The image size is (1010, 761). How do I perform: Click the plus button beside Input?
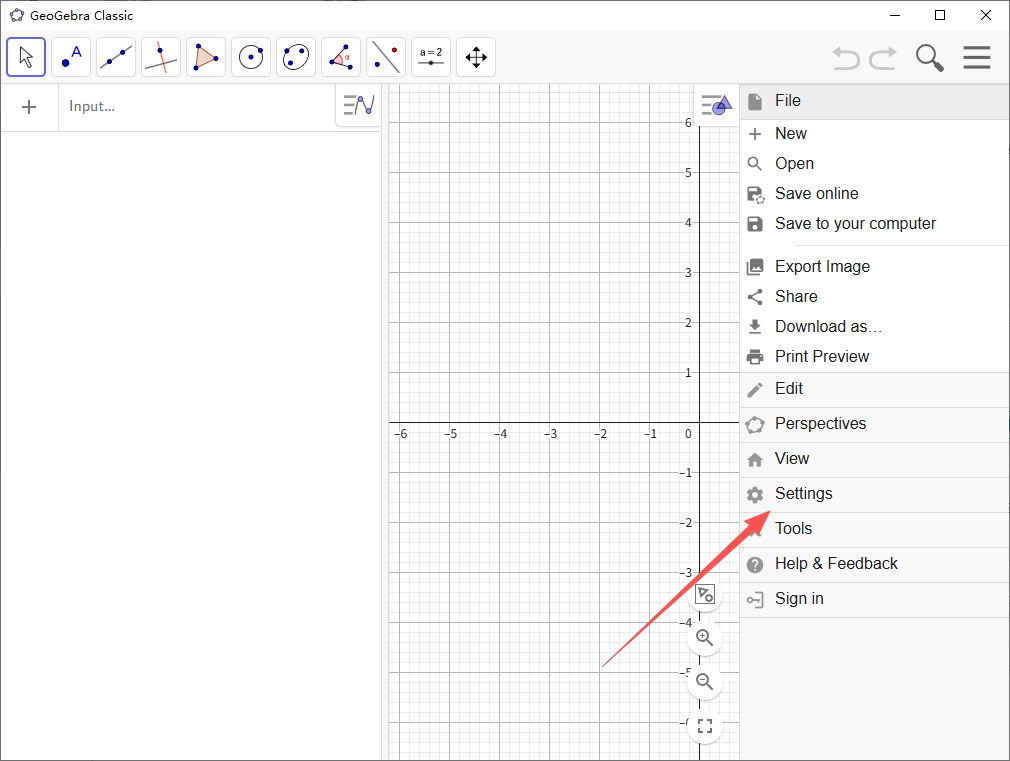click(x=29, y=107)
